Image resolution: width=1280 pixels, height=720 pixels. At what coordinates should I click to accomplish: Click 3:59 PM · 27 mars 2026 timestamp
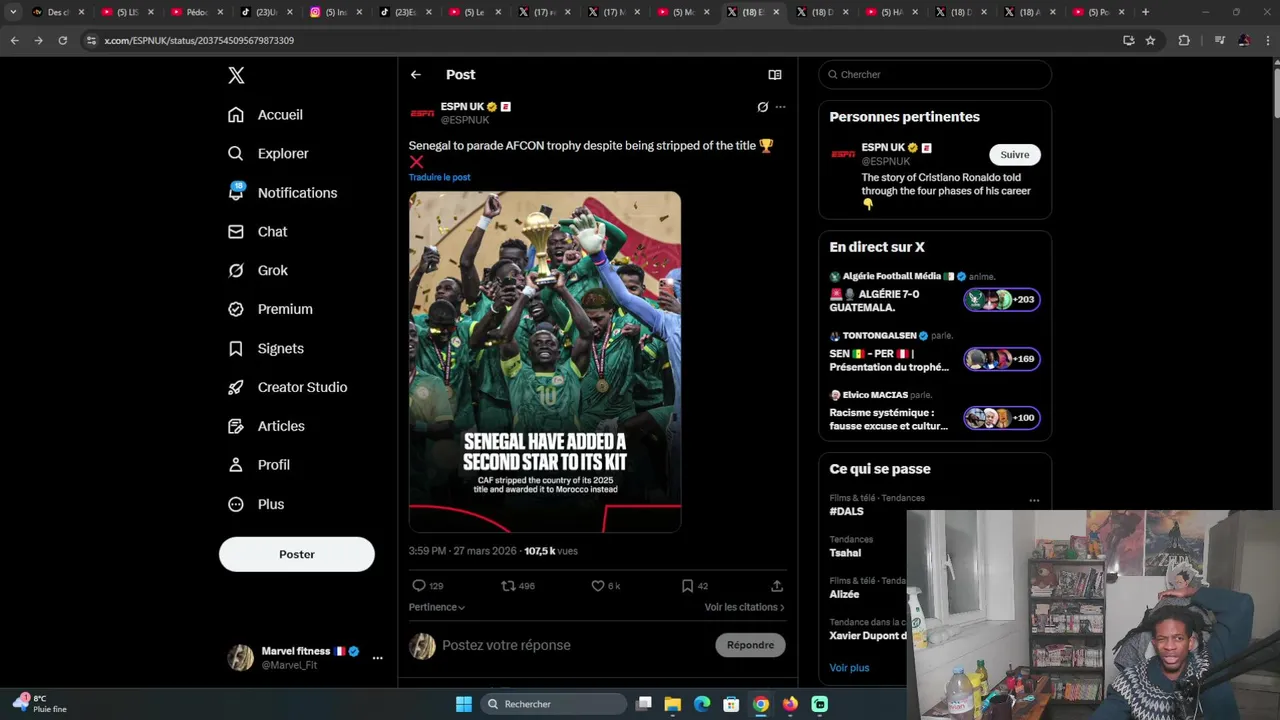click(463, 551)
